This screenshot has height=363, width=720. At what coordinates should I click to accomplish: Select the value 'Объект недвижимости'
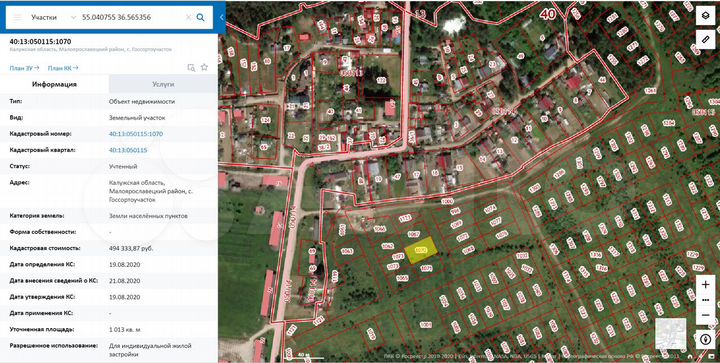tap(142, 101)
